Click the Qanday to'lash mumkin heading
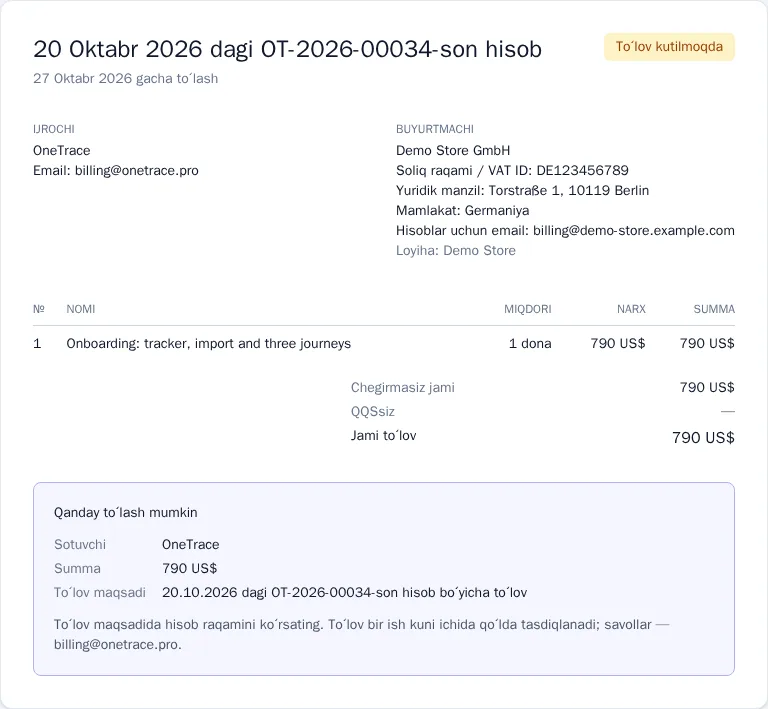This screenshot has height=709, width=768. point(125,513)
